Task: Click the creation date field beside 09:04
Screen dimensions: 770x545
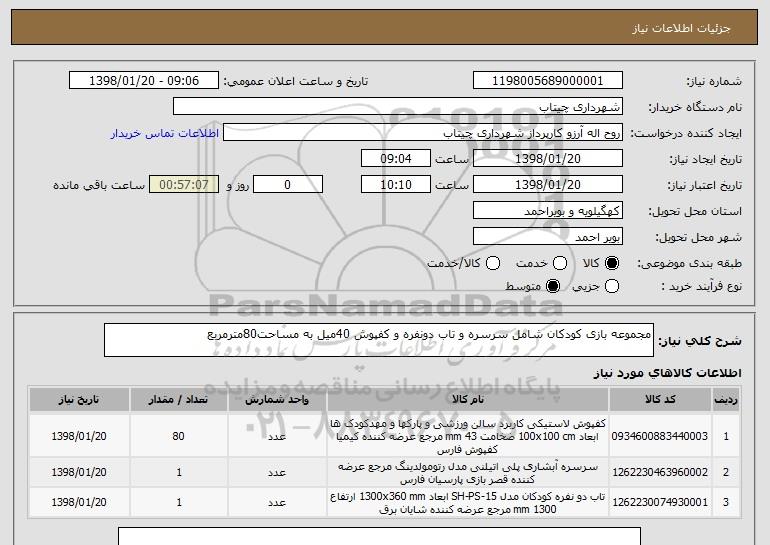Action: click(548, 159)
